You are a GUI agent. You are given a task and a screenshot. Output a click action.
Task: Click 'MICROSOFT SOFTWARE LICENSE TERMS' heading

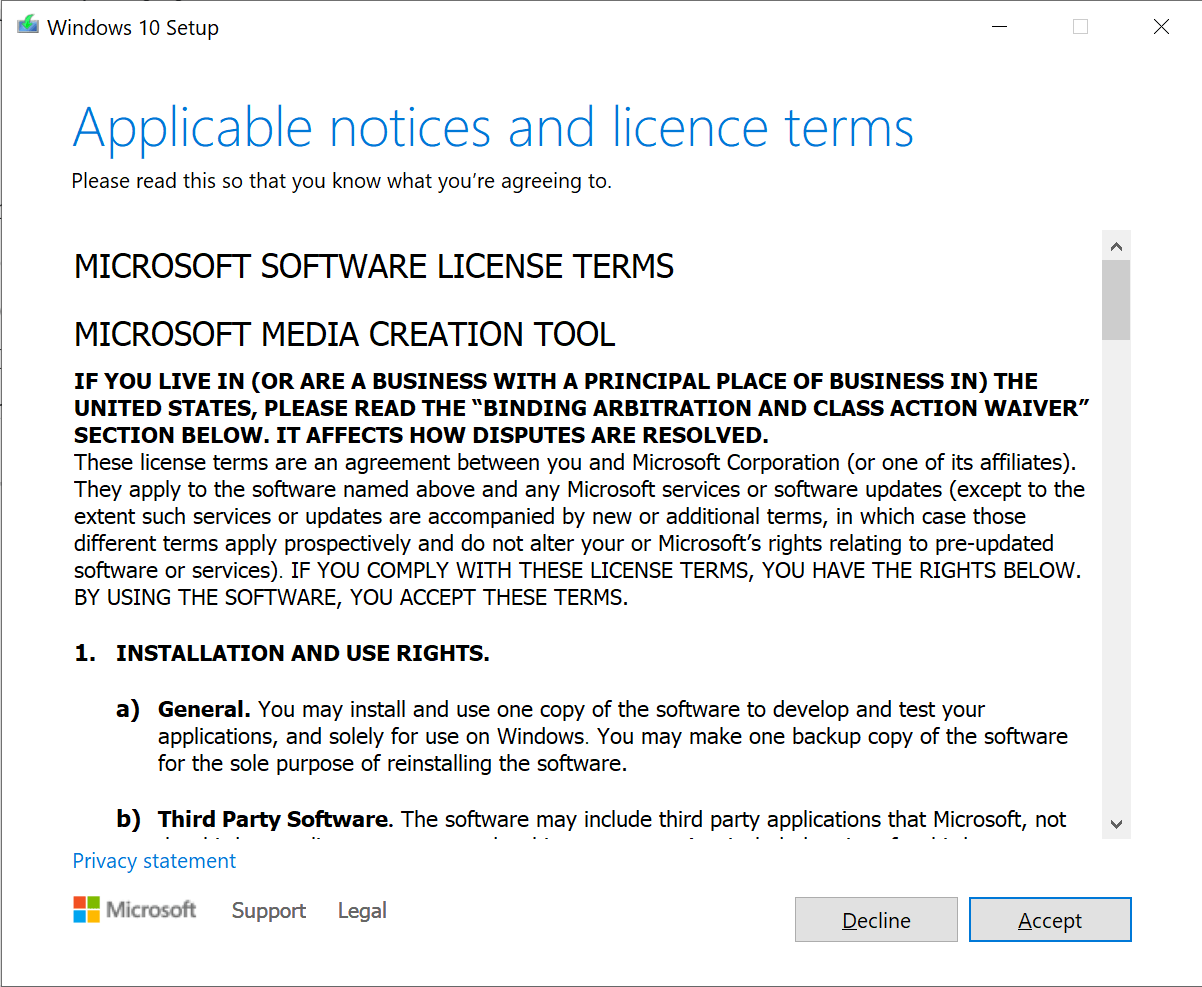(x=374, y=267)
